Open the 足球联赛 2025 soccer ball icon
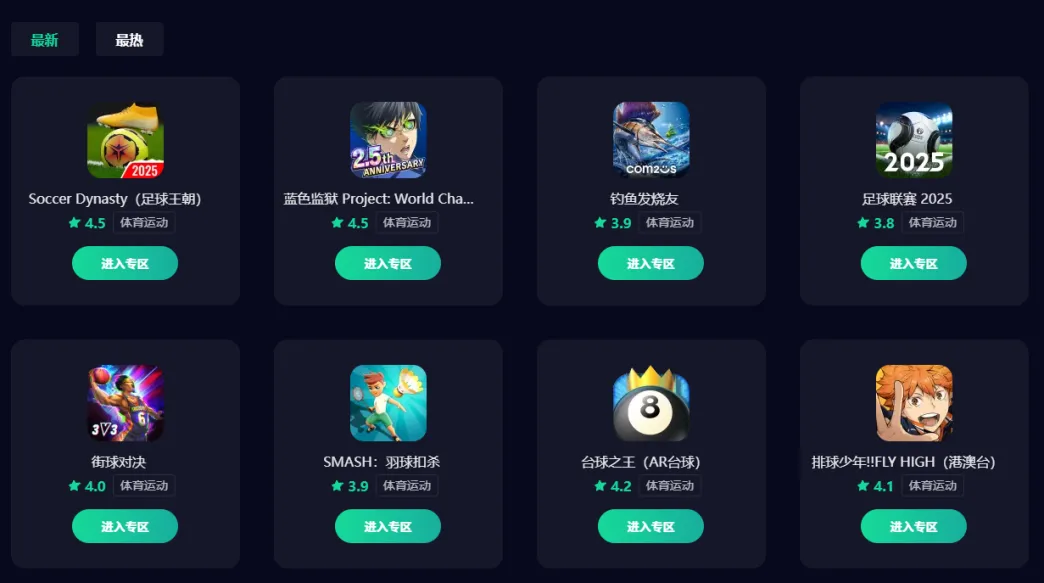The image size is (1044, 583). coord(914,140)
